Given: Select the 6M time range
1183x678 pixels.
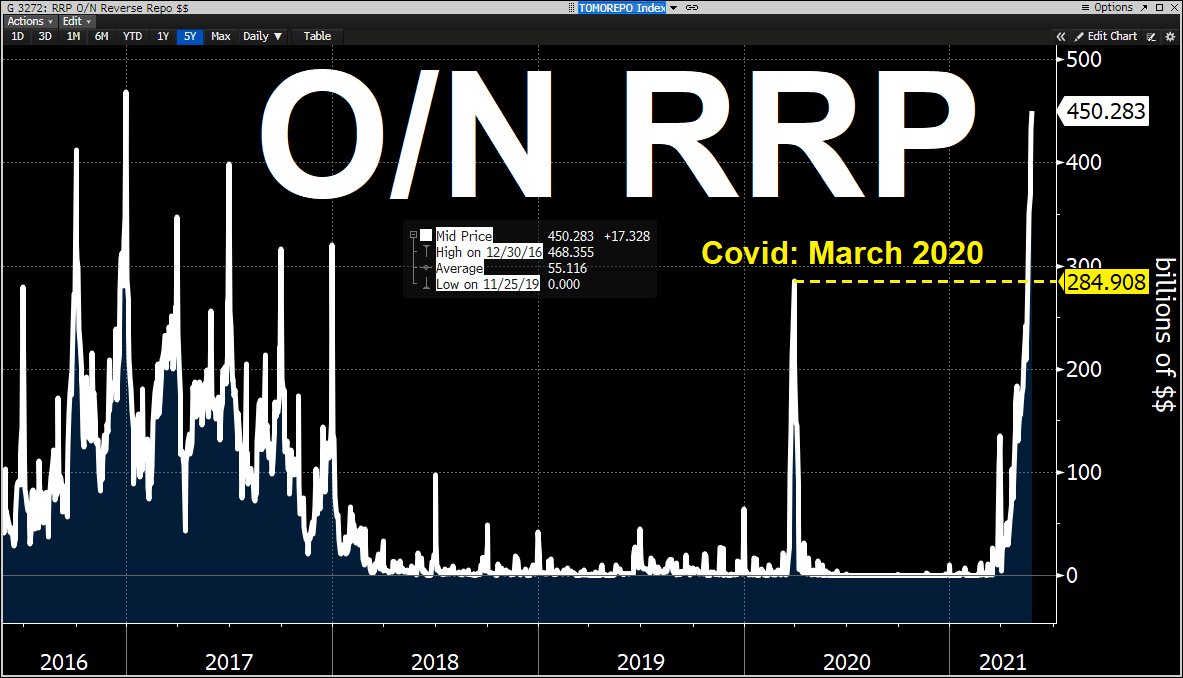Looking at the screenshot, I should click(x=101, y=36).
